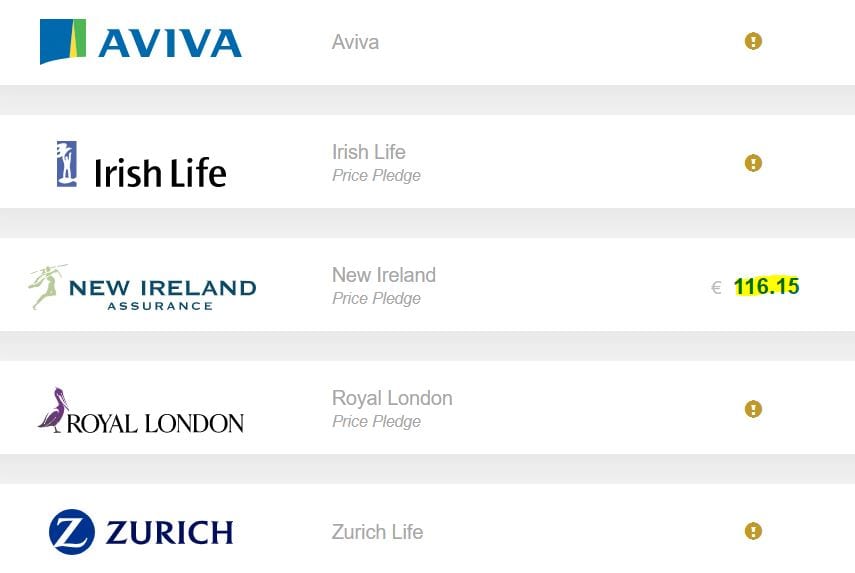Select the Irish Life provider name
Image resolution: width=855 pixels, height=573 pixels.
(369, 152)
